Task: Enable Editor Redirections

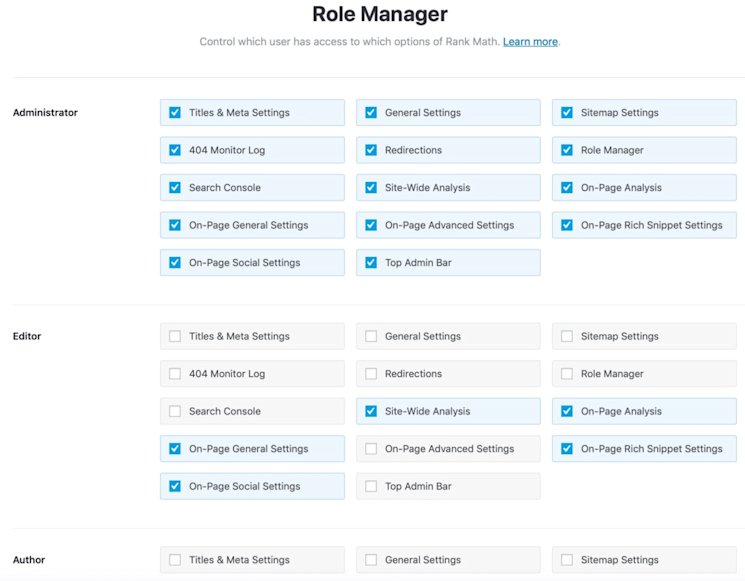Action: (x=371, y=374)
